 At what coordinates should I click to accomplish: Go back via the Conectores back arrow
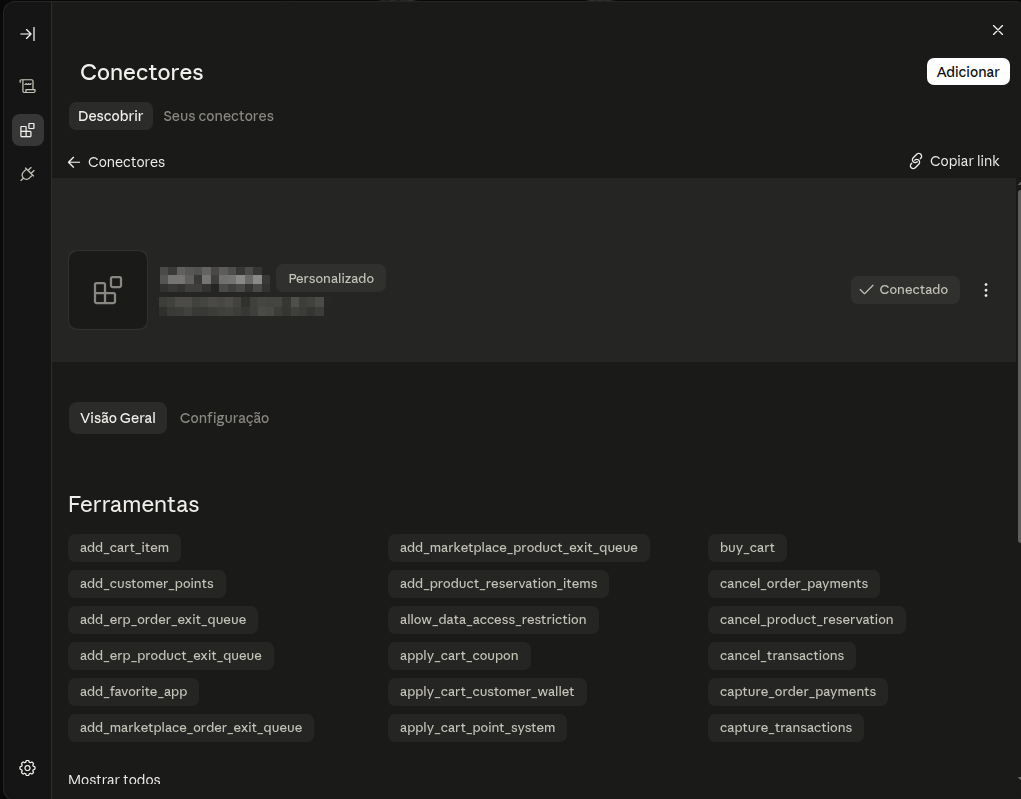pos(117,161)
